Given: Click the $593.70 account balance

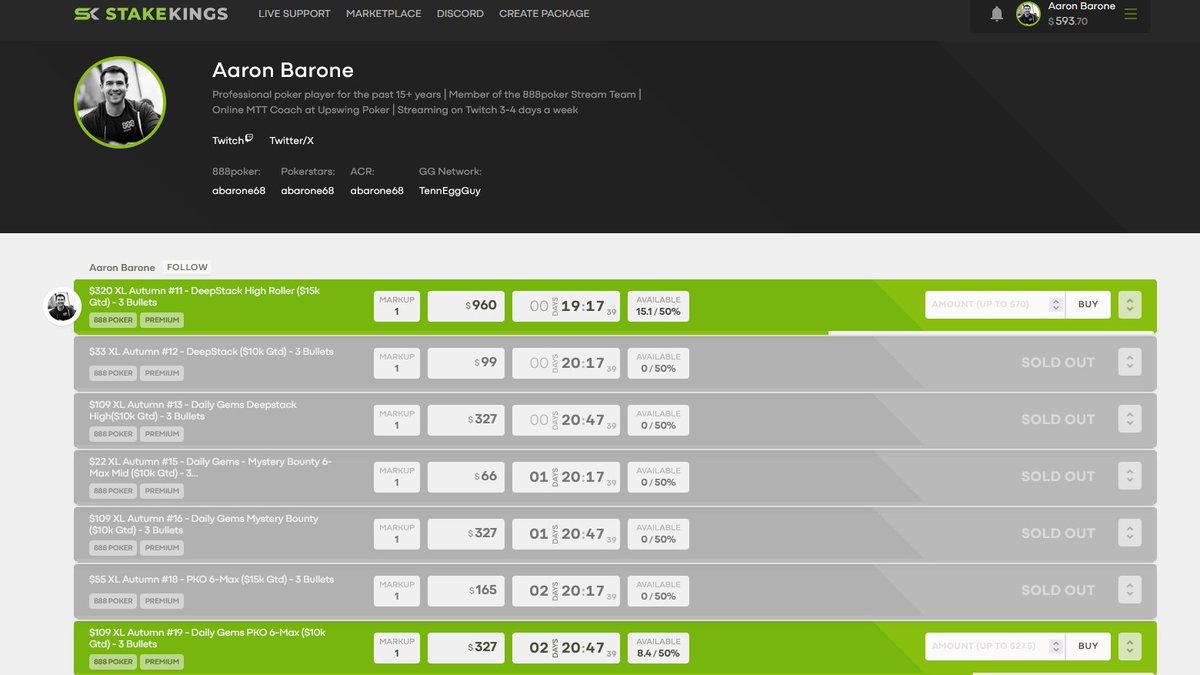Looking at the screenshot, I should pyautogui.click(x=1068, y=21).
